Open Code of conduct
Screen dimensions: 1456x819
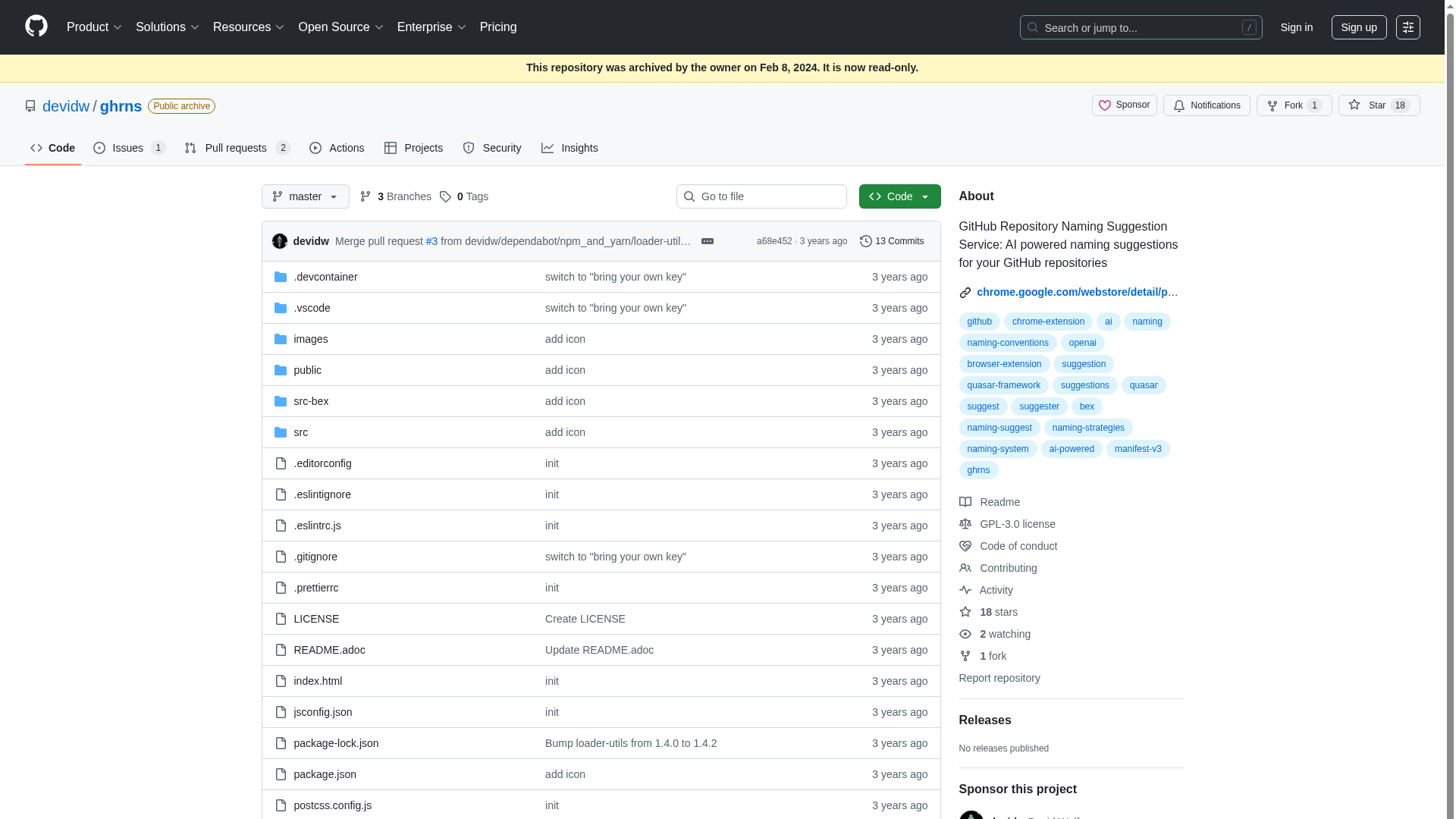(1008, 546)
